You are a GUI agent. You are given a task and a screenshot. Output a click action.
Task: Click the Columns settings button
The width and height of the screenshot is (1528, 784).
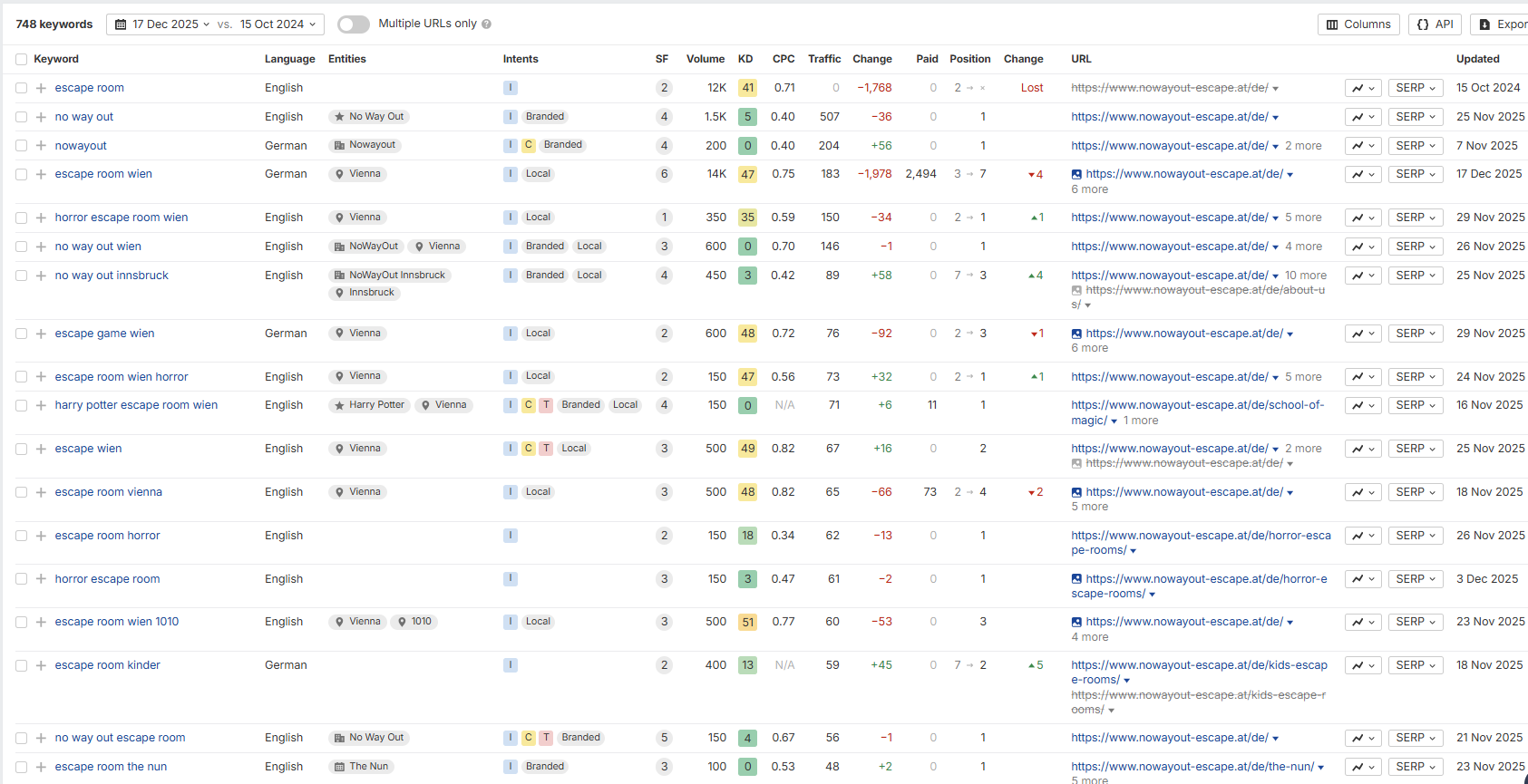click(1358, 24)
